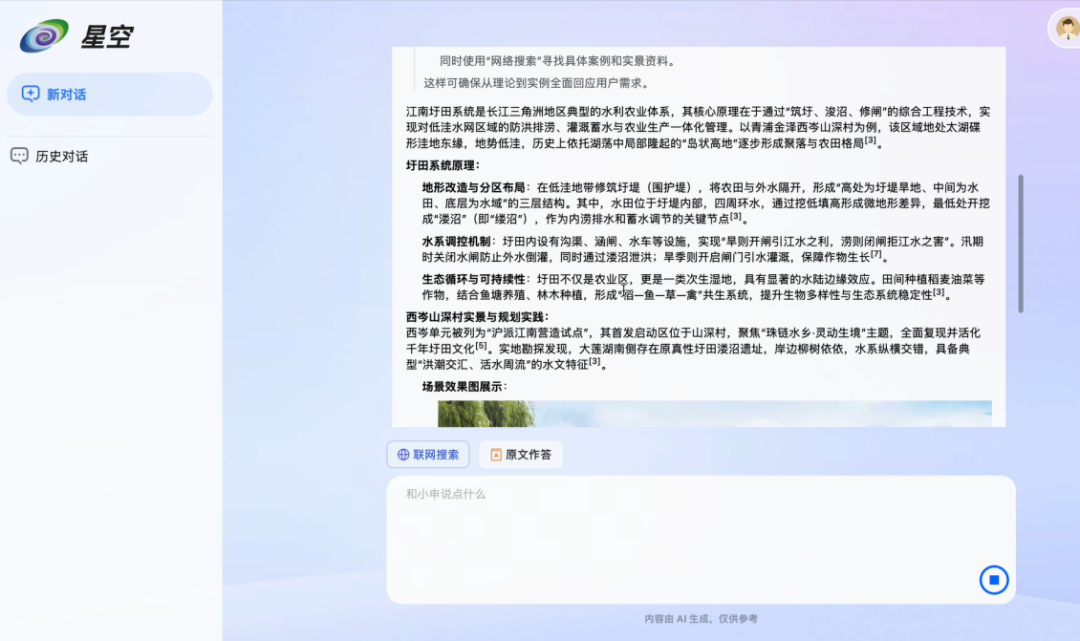This screenshot has width=1080, height=641.
Task: Click the globe icon on 联网搜索 button
Action: [x=403, y=454]
